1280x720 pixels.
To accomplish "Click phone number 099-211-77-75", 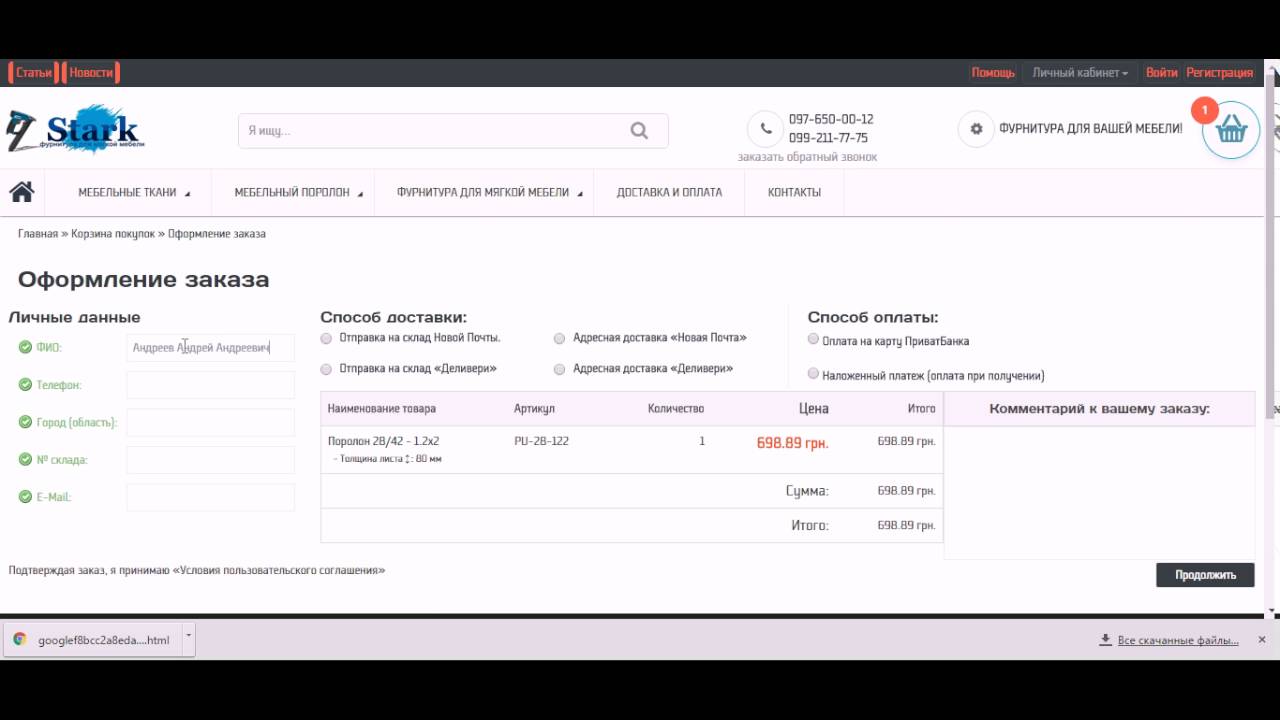I will (x=828, y=138).
